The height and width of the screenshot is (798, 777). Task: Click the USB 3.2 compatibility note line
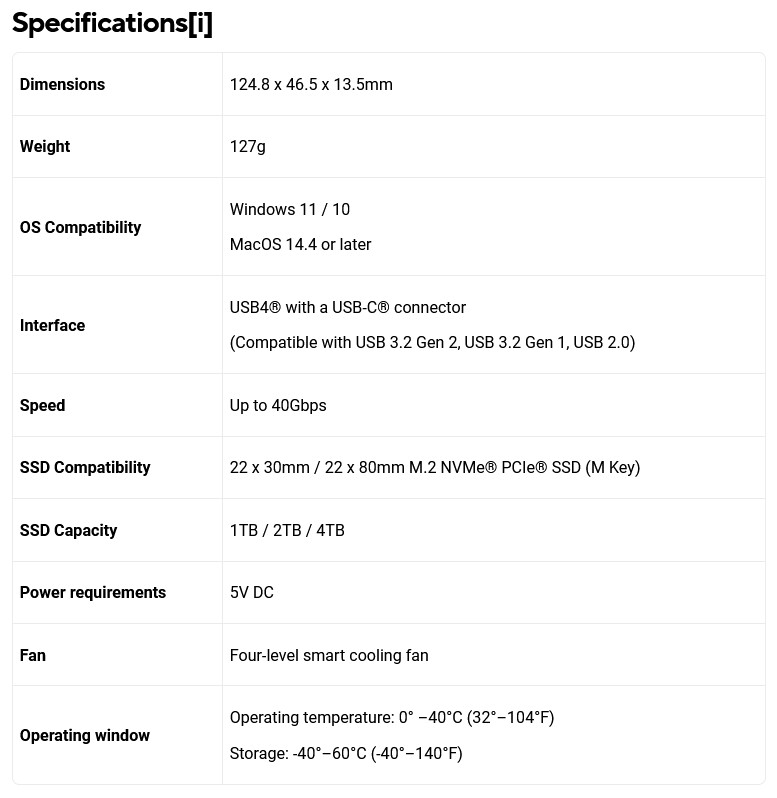tap(432, 343)
